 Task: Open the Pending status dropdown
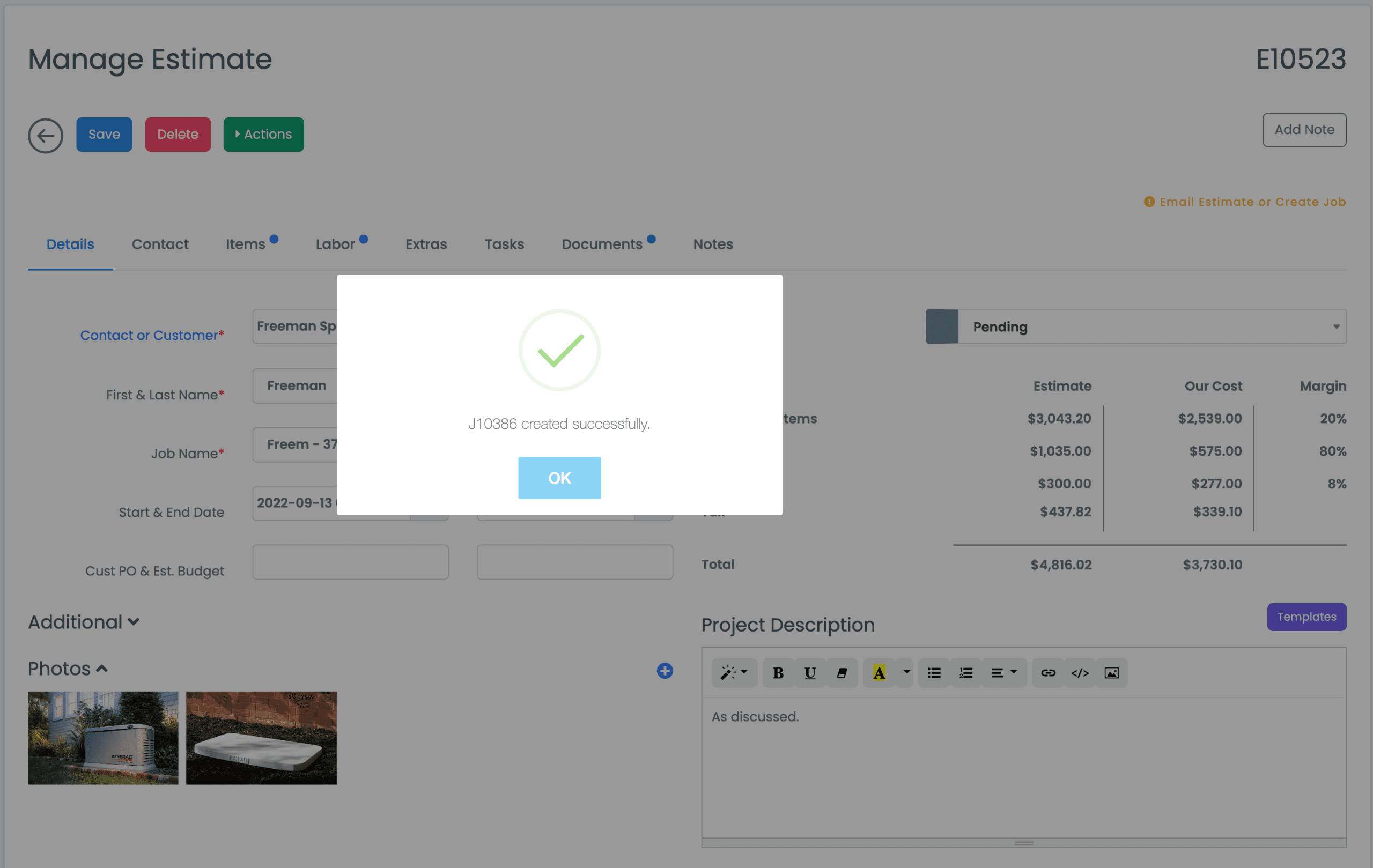1152,327
